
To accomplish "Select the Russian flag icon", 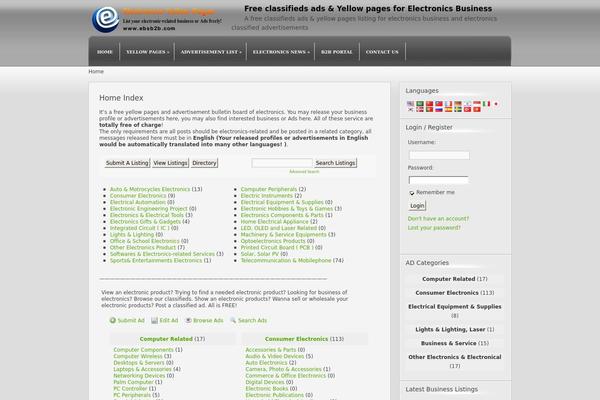I will [x=439, y=109].
